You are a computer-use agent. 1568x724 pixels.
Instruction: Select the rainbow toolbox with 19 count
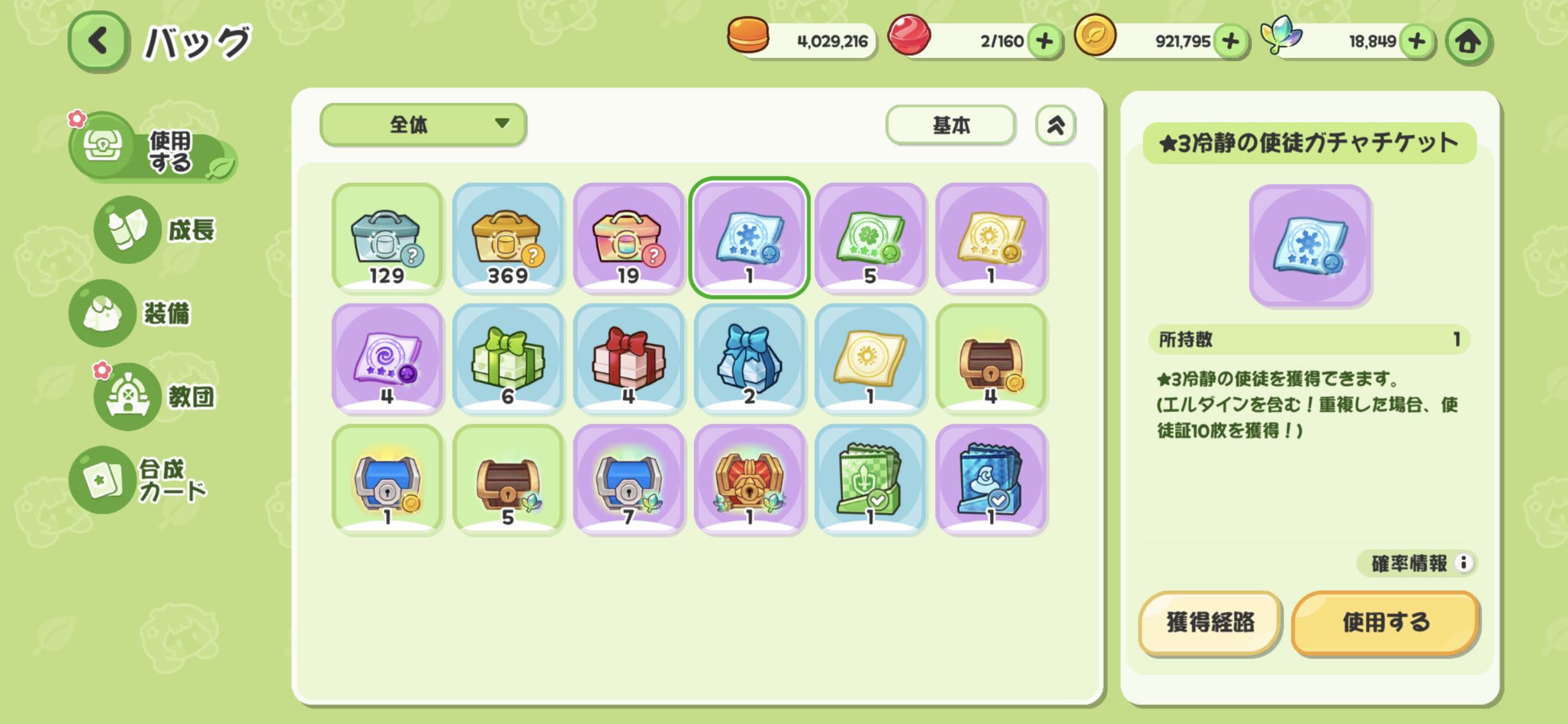[628, 238]
